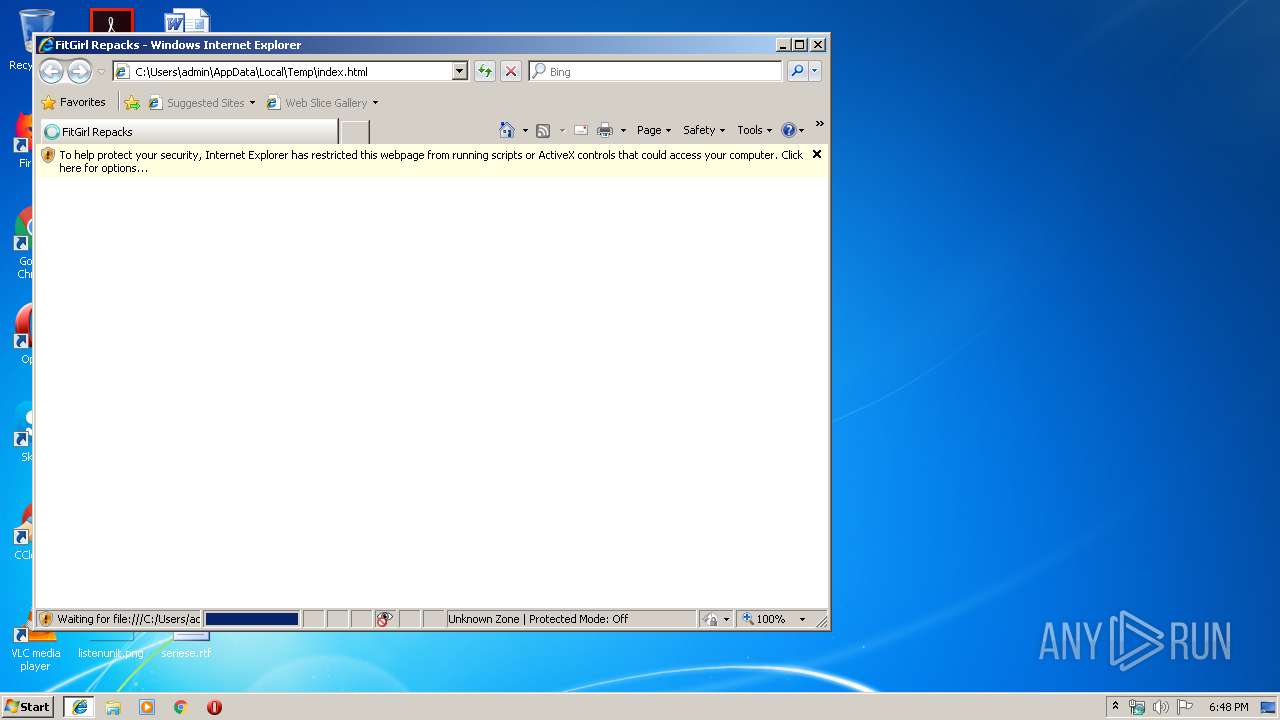Open the Start menu

coord(27,706)
